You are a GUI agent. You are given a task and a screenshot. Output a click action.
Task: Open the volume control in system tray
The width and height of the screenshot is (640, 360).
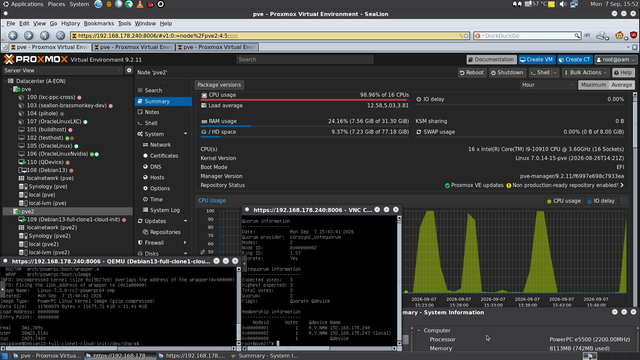tap(563, 4)
